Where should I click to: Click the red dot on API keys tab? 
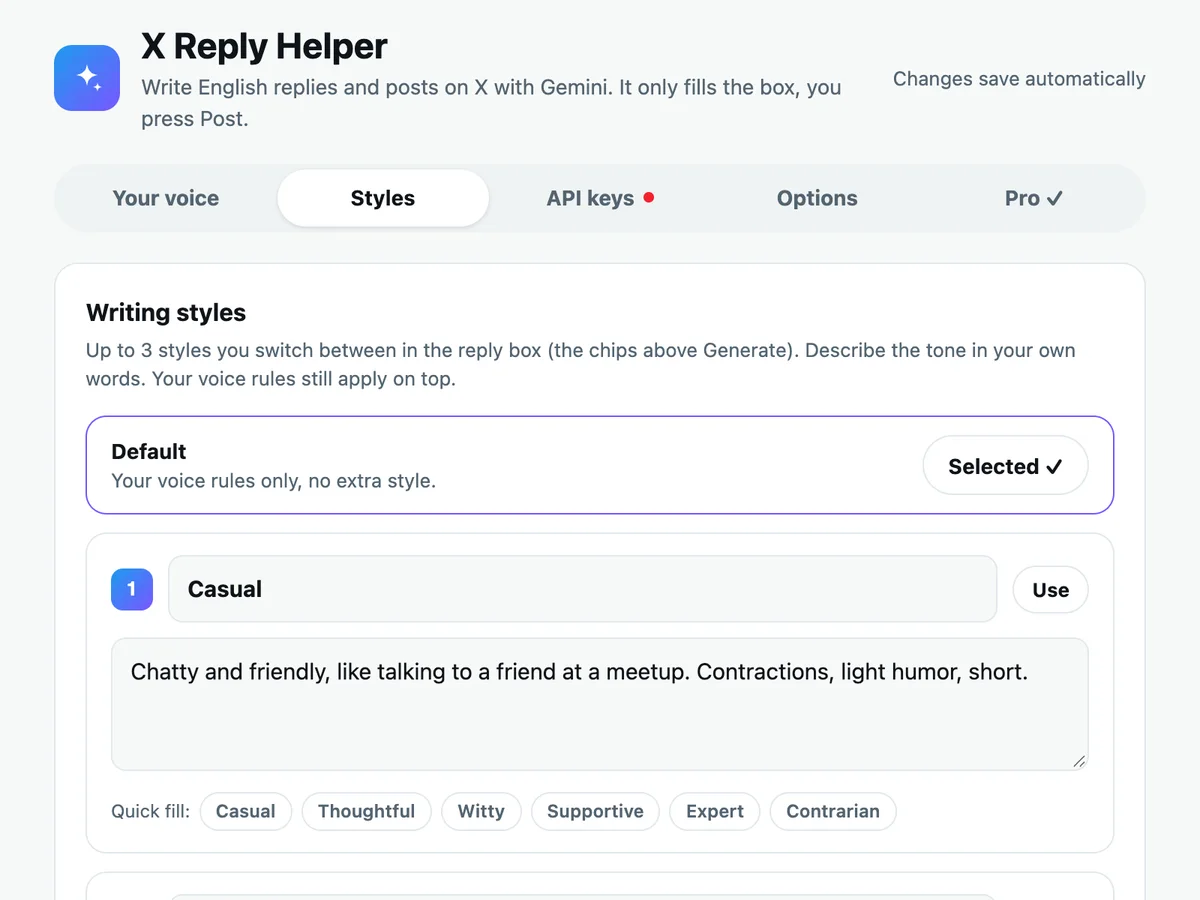[x=648, y=198]
